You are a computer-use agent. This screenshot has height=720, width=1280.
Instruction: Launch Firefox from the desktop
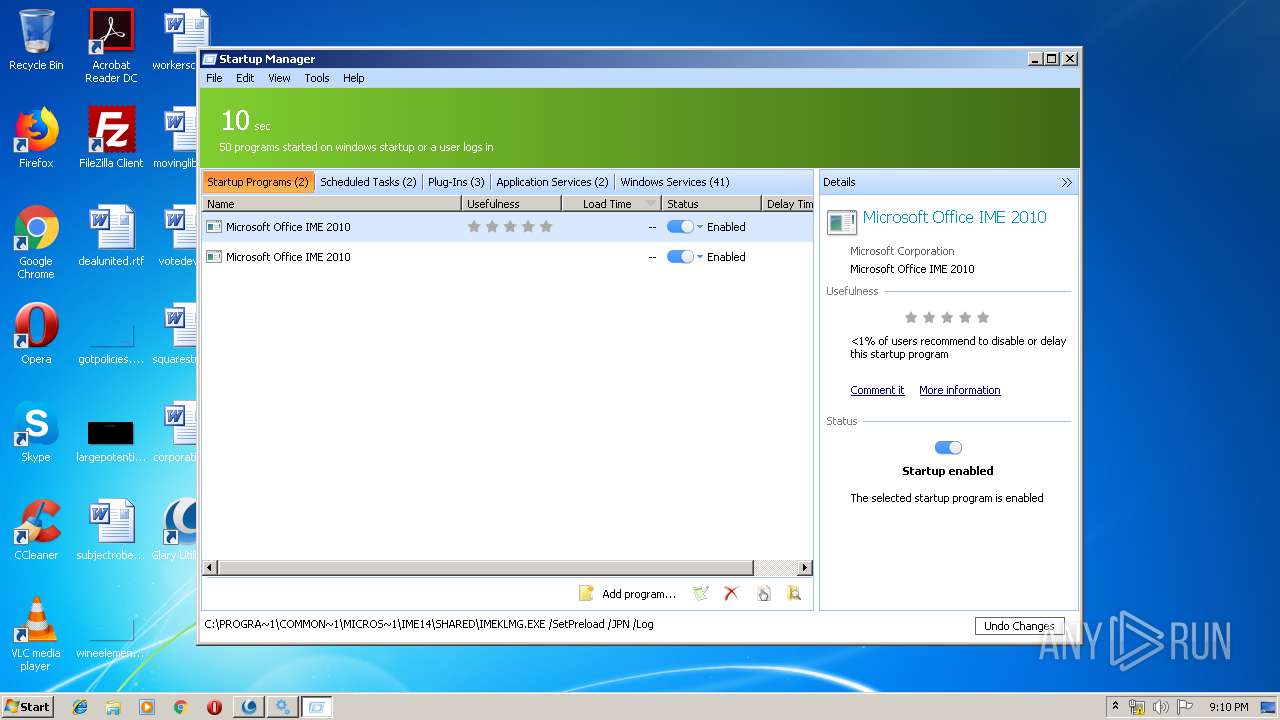coord(36,138)
